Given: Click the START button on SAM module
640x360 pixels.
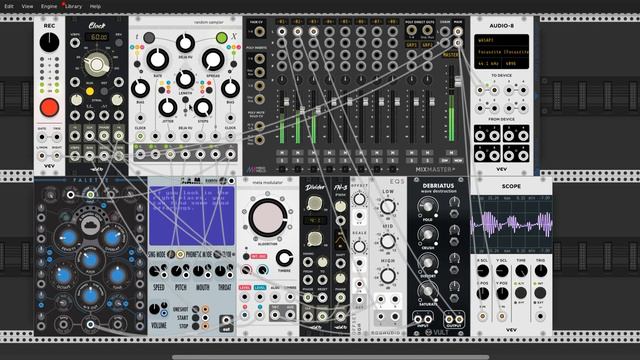Looking at the screenshot, I should [196, 318].
